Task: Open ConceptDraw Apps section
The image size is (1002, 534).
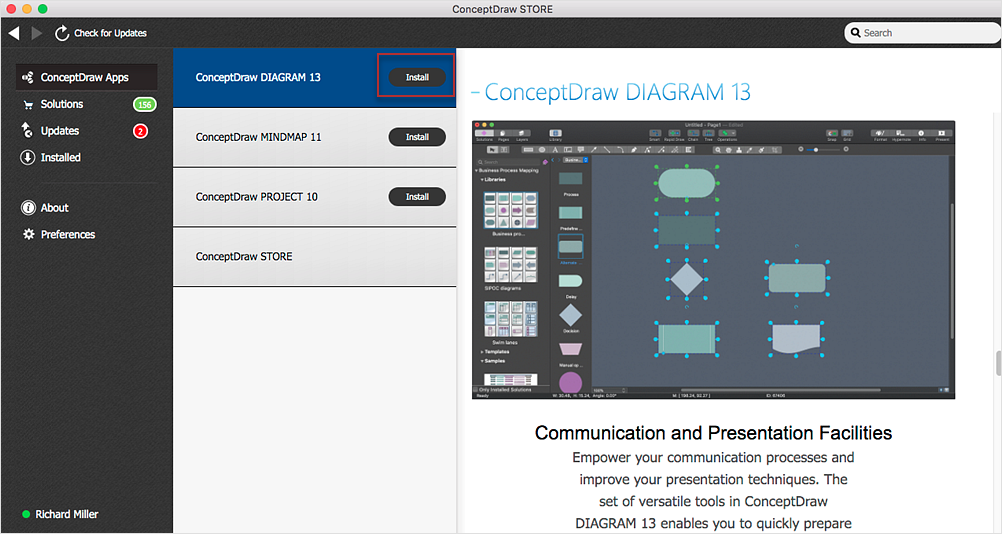Action: pyautogui.click(x=86, y=77)
